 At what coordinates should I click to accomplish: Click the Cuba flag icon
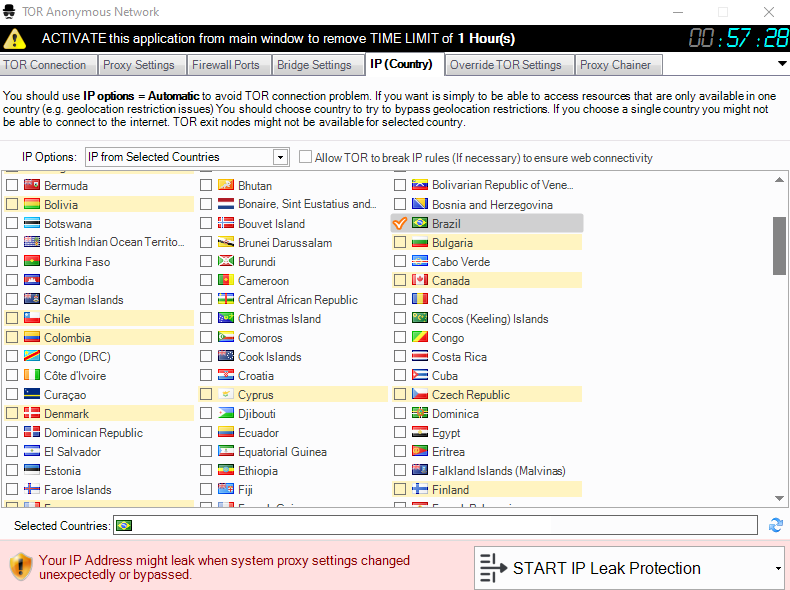coord(420,375)
